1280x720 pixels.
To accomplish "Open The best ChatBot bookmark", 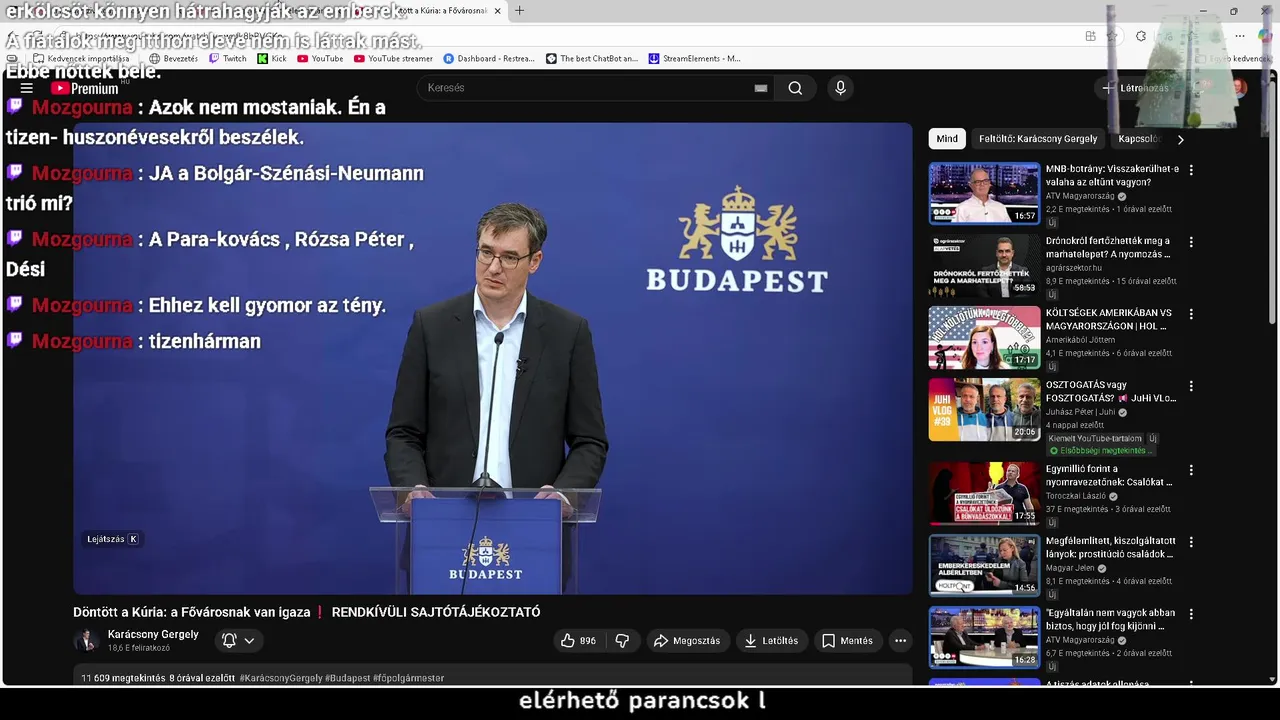I will (x=592, y=58).
